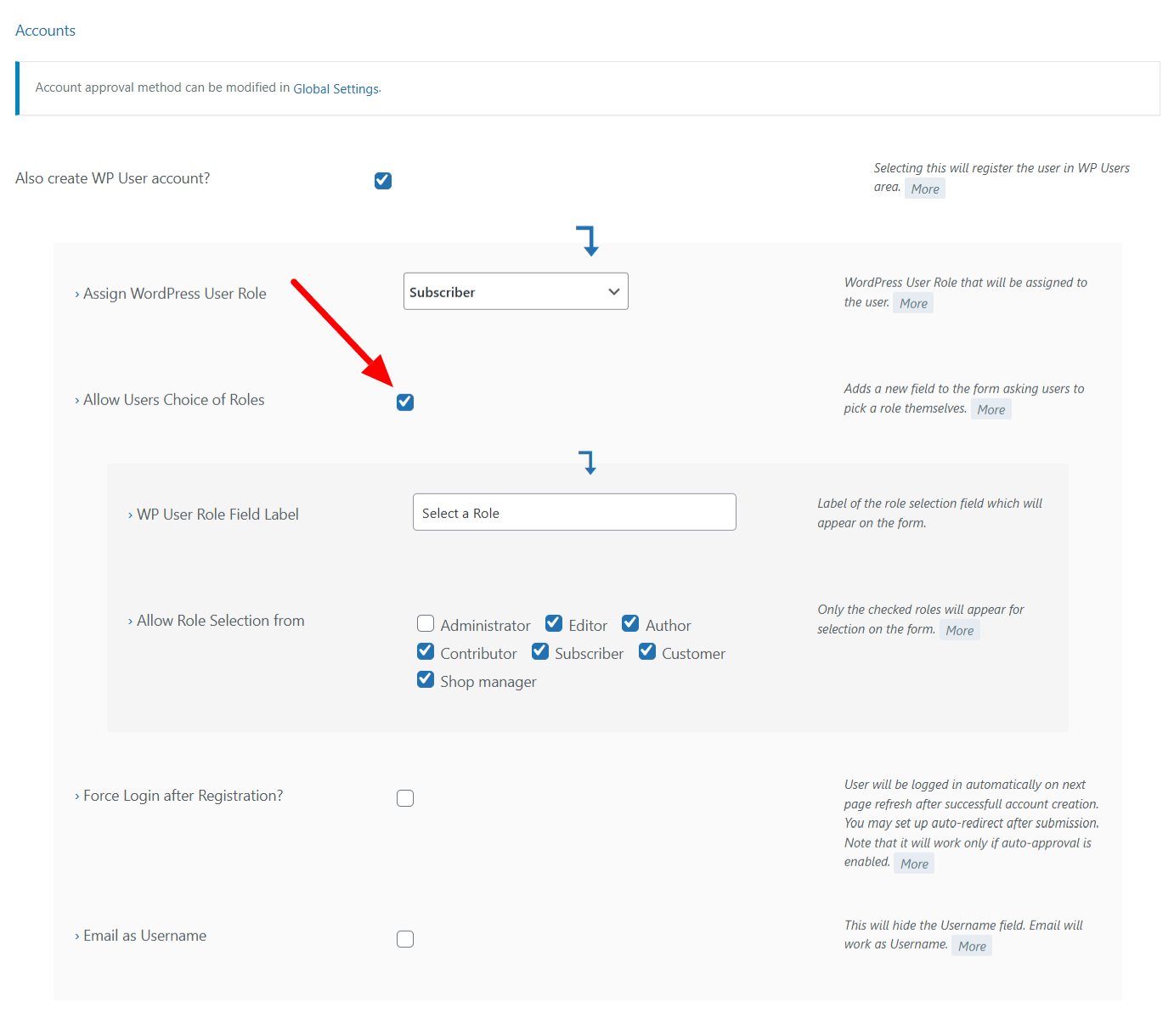Click More next to WP Users area help
Viewport: 1174px width, 1036px height.
(925, 189)
